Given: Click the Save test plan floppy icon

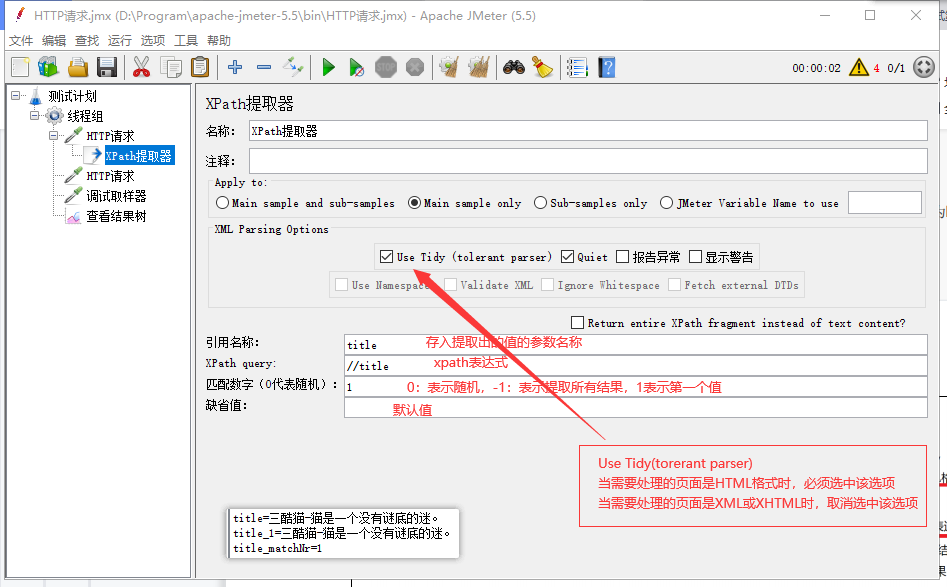Looking at the screenshot, I should coord(107,67).
